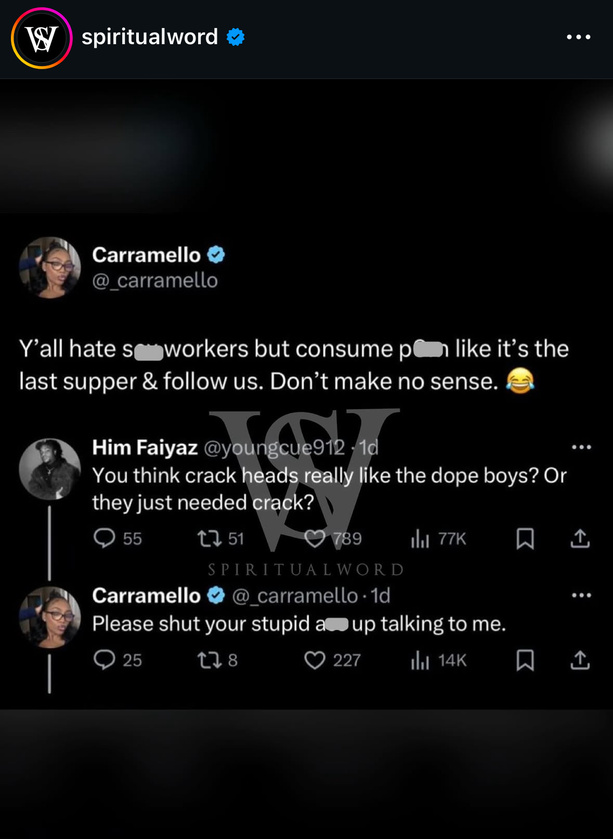Screen dimensions: 613x839
Task: Open the @_carramello handle on the main tweet
Action: pos(155,280)
